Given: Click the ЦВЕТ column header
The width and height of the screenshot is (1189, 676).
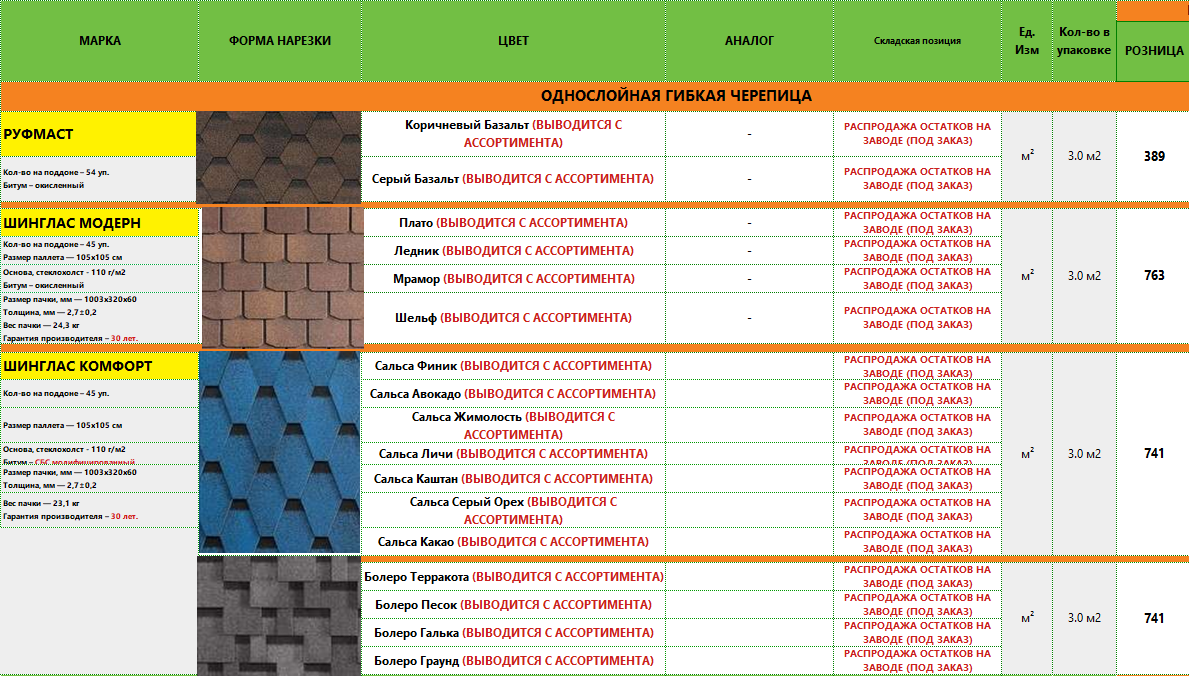Looking at the screenshot, I should coord(513,41).
